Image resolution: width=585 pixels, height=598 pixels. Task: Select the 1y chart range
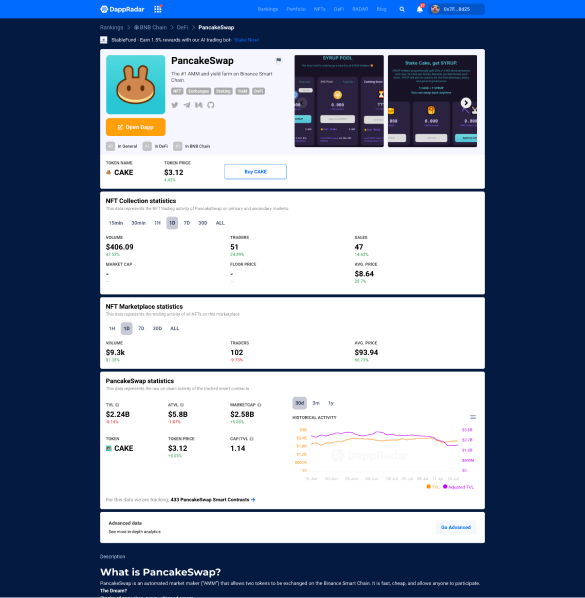(331, 403)
